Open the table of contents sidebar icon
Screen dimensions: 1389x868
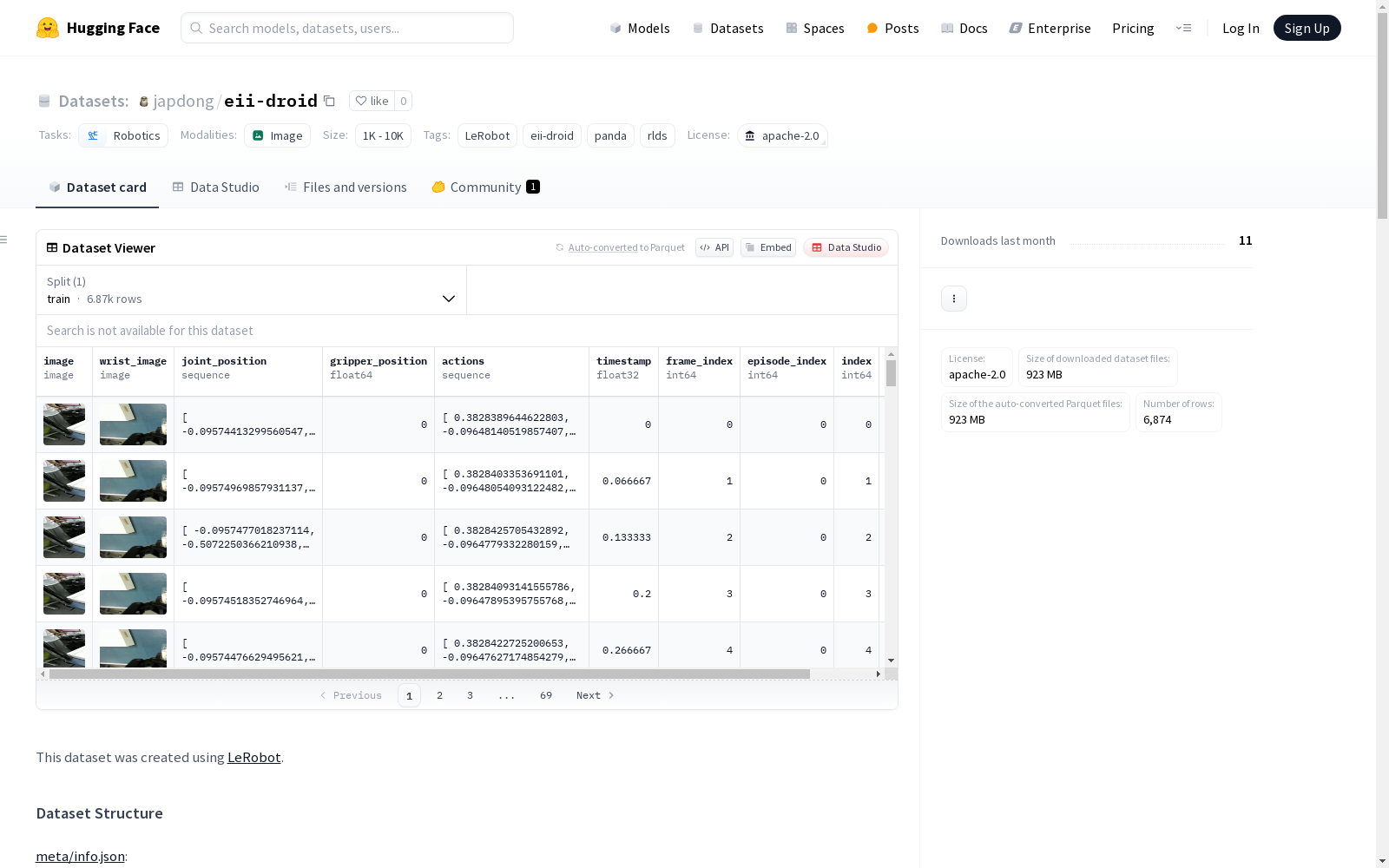(x=3, y=240)
